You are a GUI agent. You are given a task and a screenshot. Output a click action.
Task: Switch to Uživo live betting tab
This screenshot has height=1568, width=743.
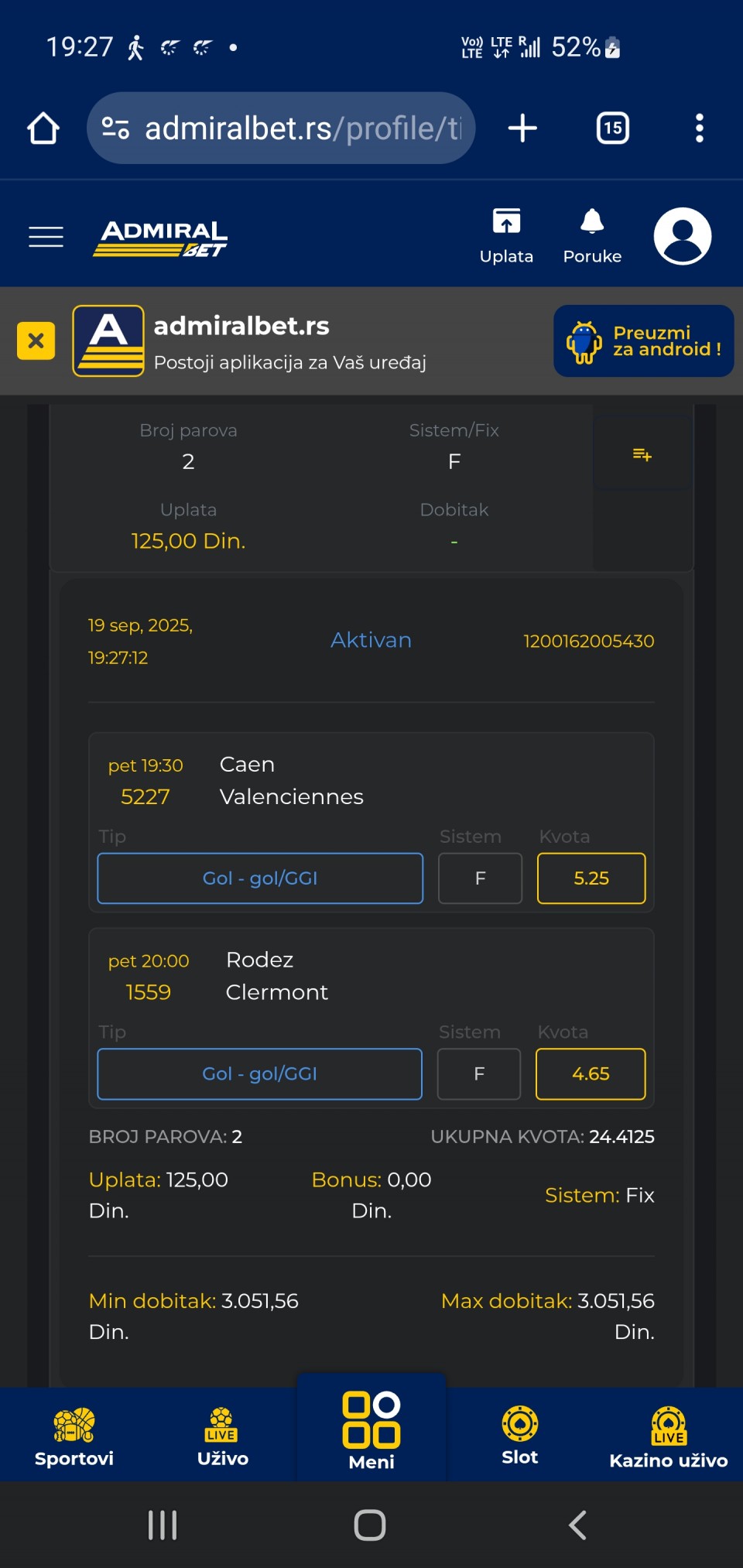click(x=223, y=1436)
